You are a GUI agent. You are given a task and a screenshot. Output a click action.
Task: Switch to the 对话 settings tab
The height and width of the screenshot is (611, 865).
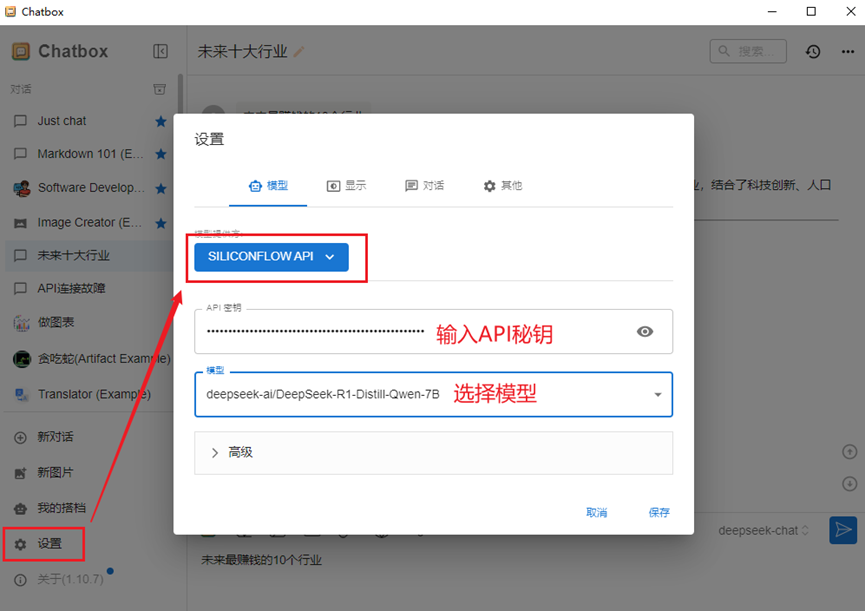424,186
